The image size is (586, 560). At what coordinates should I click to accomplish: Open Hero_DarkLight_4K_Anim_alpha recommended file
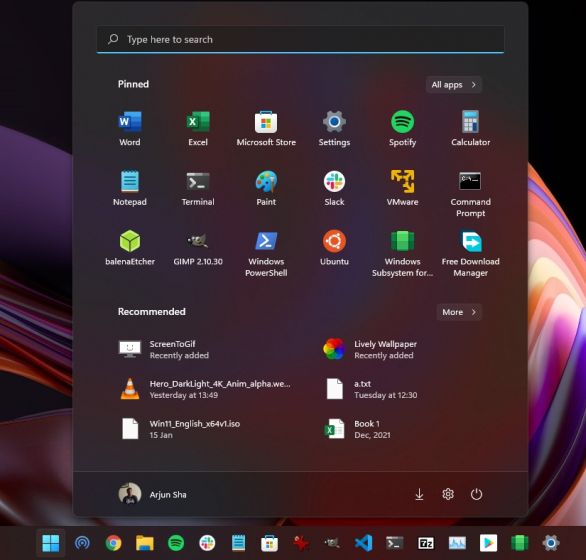(x=206, y=389)
